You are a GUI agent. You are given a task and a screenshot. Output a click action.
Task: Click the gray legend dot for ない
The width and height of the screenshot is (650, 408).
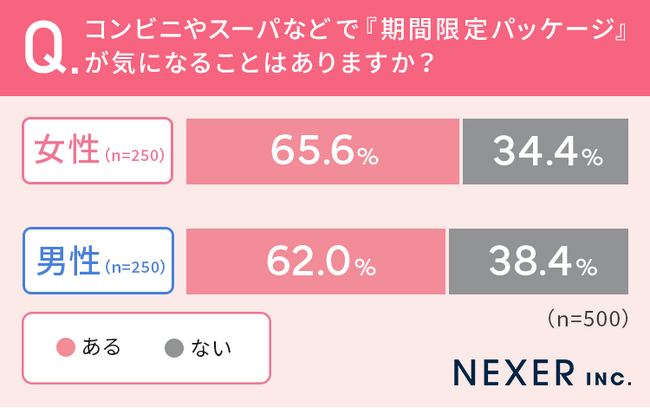coord(171,348)
